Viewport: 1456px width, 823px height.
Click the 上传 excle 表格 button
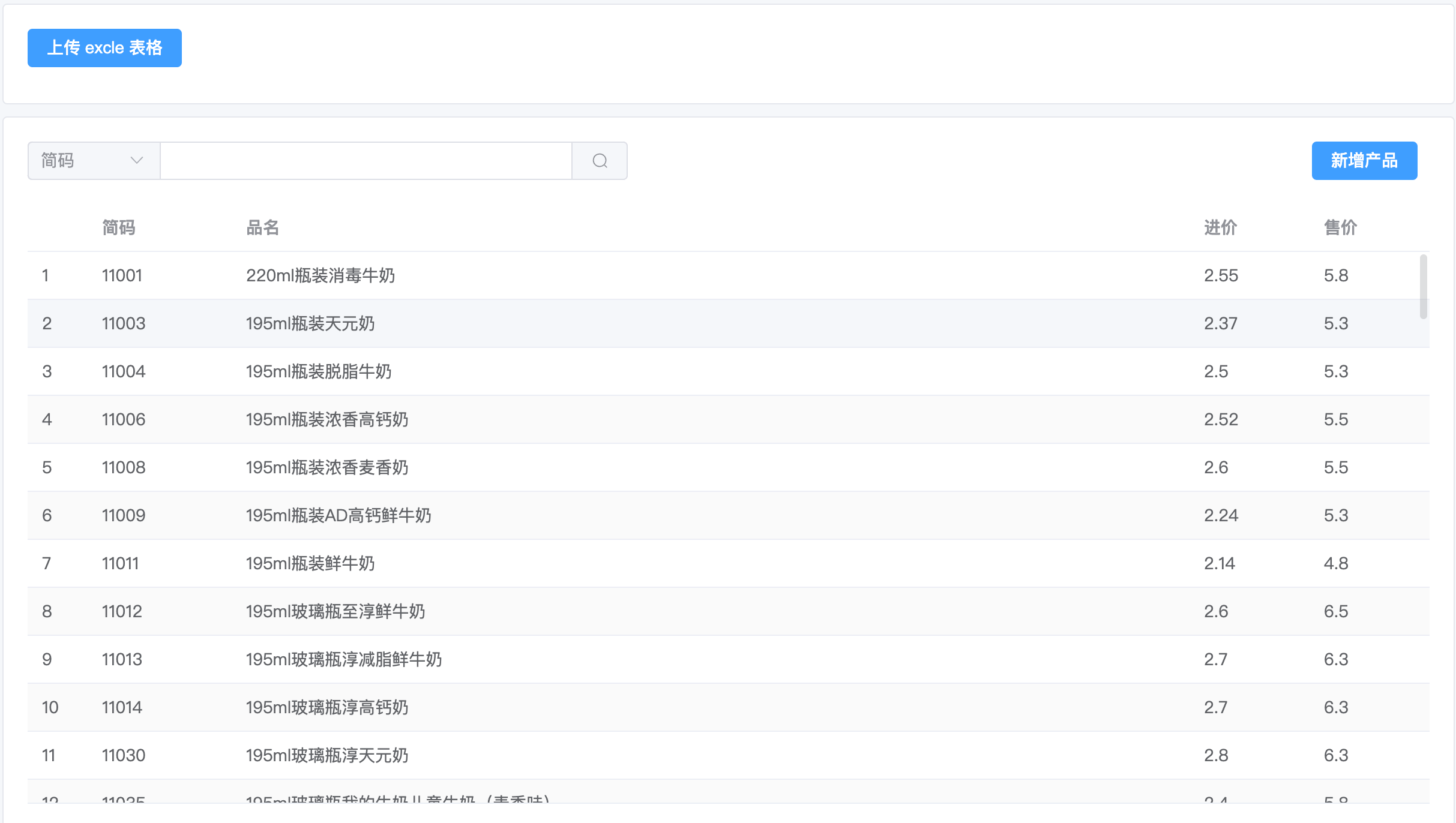[x=104, y=48]
